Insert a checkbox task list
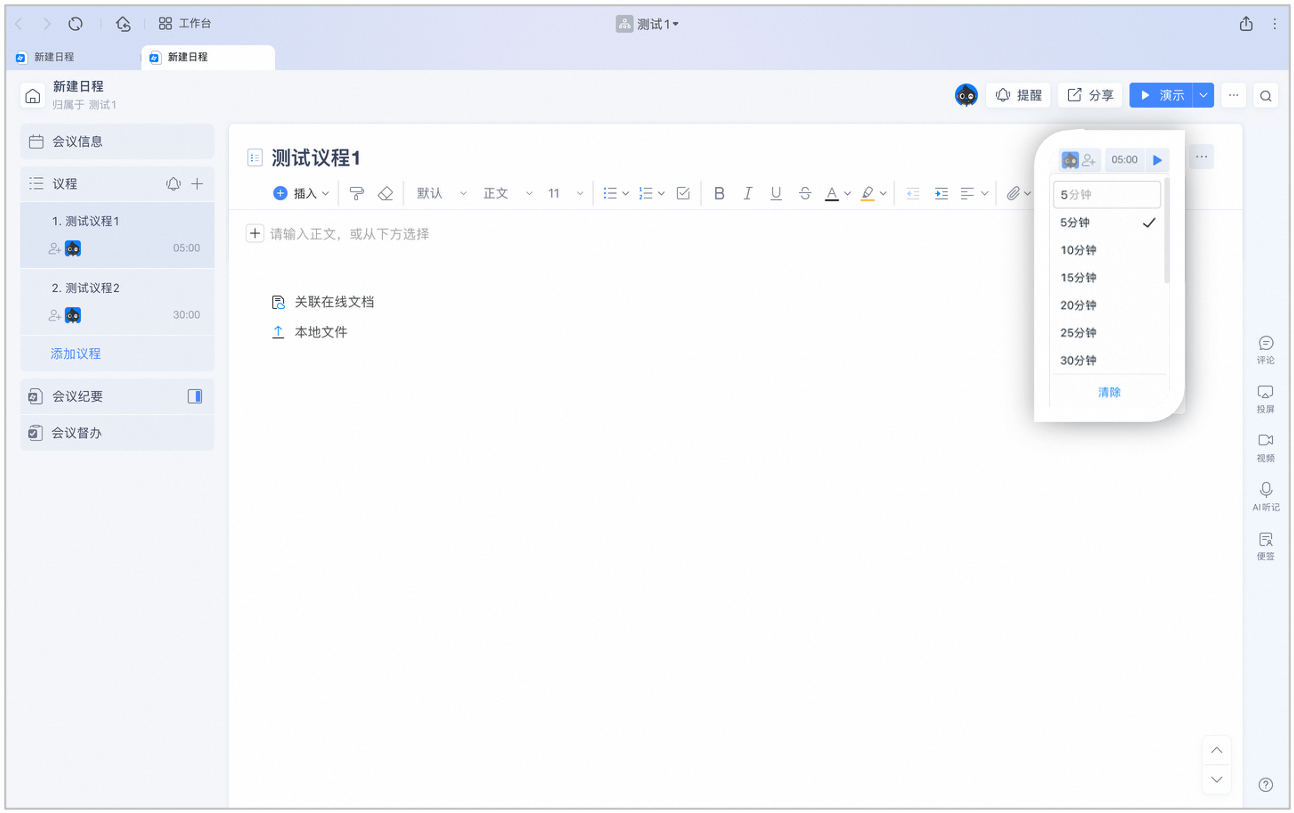Image resolution: width=1294 pixels, height=813 pixels. point(683,193)
